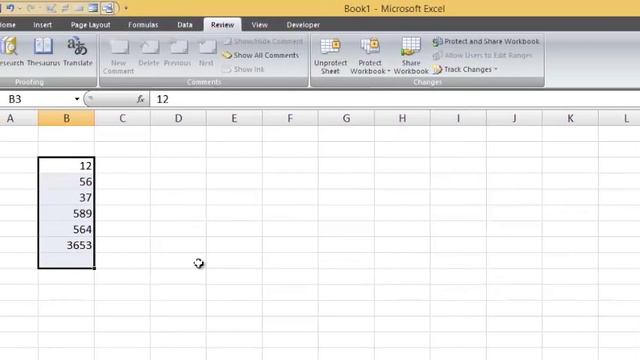Select column E header
Viewport: 640px width, 360px height.
point(234,118)
